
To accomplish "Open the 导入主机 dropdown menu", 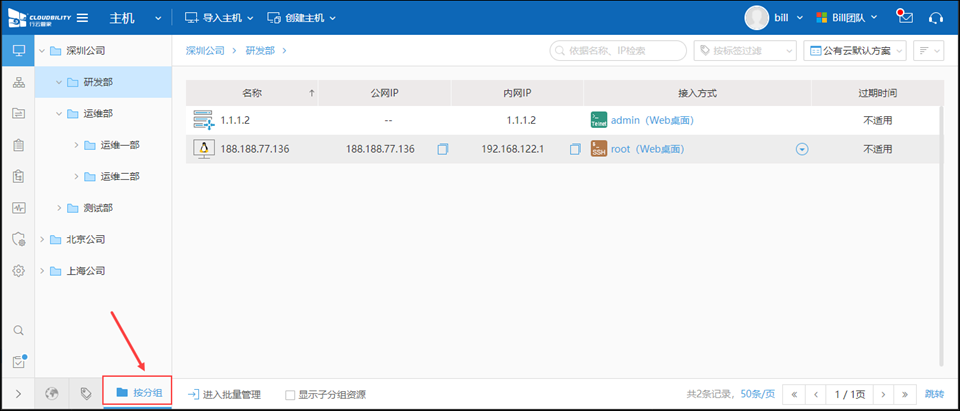I will (220, 18).
